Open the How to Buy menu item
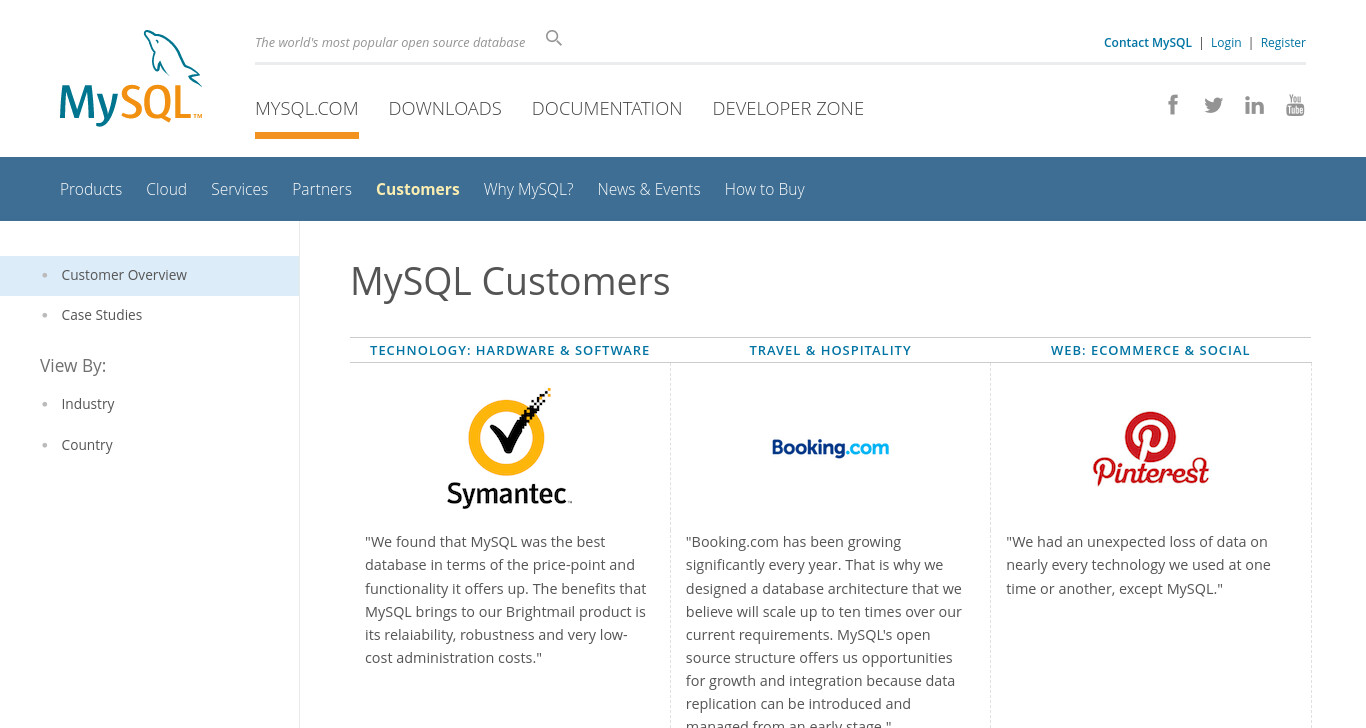Image resolution: width=1366 pixels, height=728 pixels. (x=765, y=189)
